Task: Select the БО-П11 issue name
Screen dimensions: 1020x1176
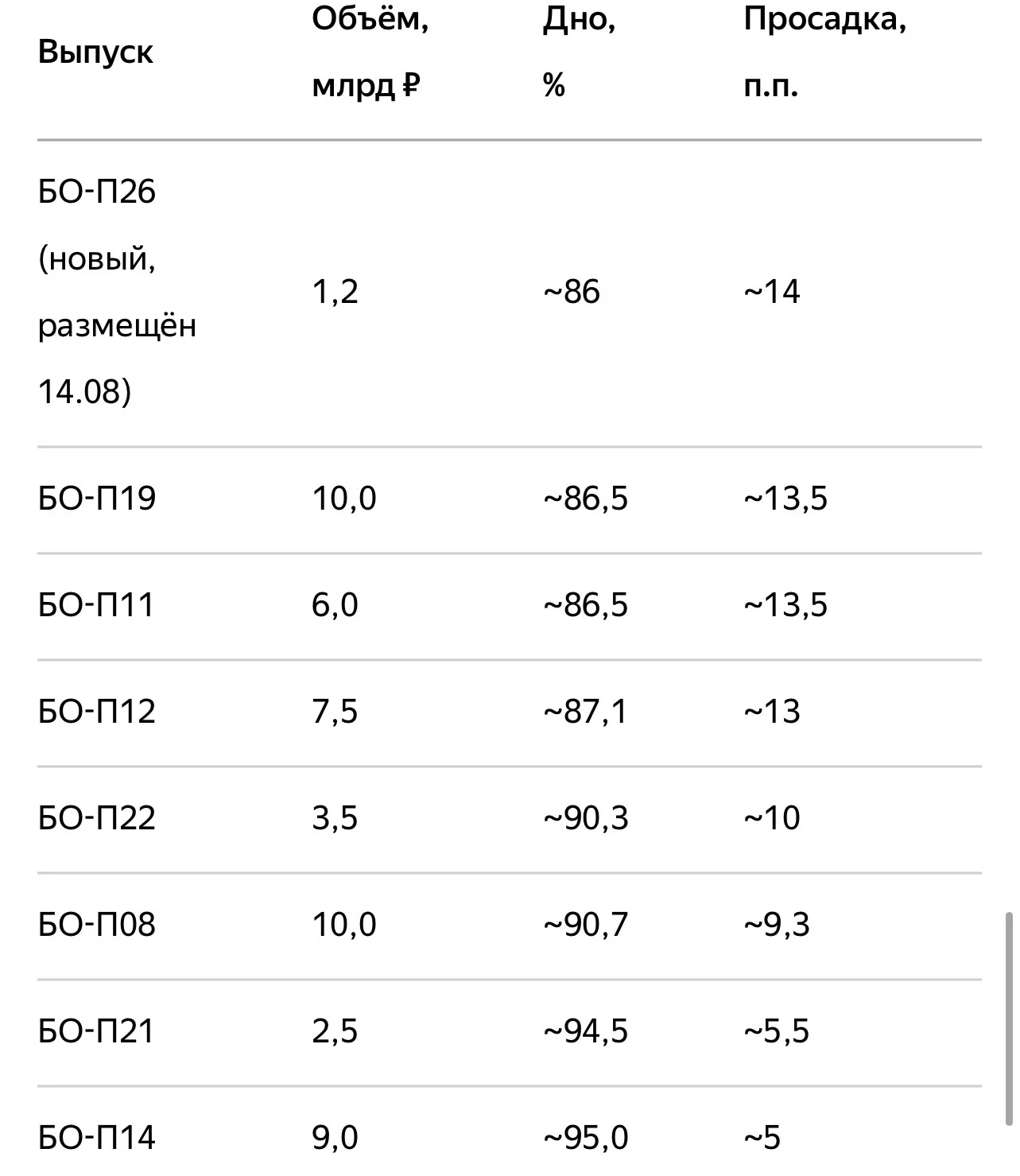Action: click(x=95, y=605)
